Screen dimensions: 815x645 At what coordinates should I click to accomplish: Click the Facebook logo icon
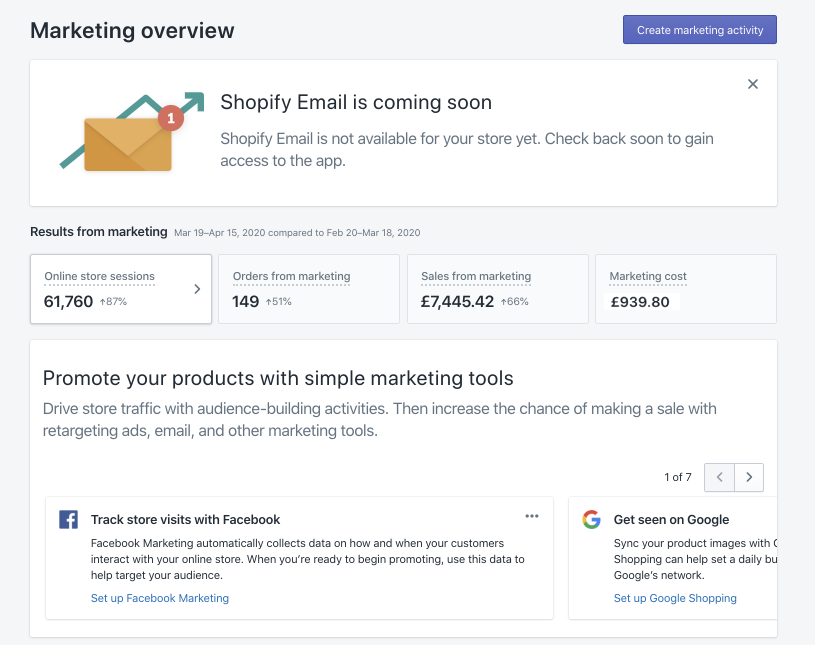pyautogui.click(x=68, y=519)
